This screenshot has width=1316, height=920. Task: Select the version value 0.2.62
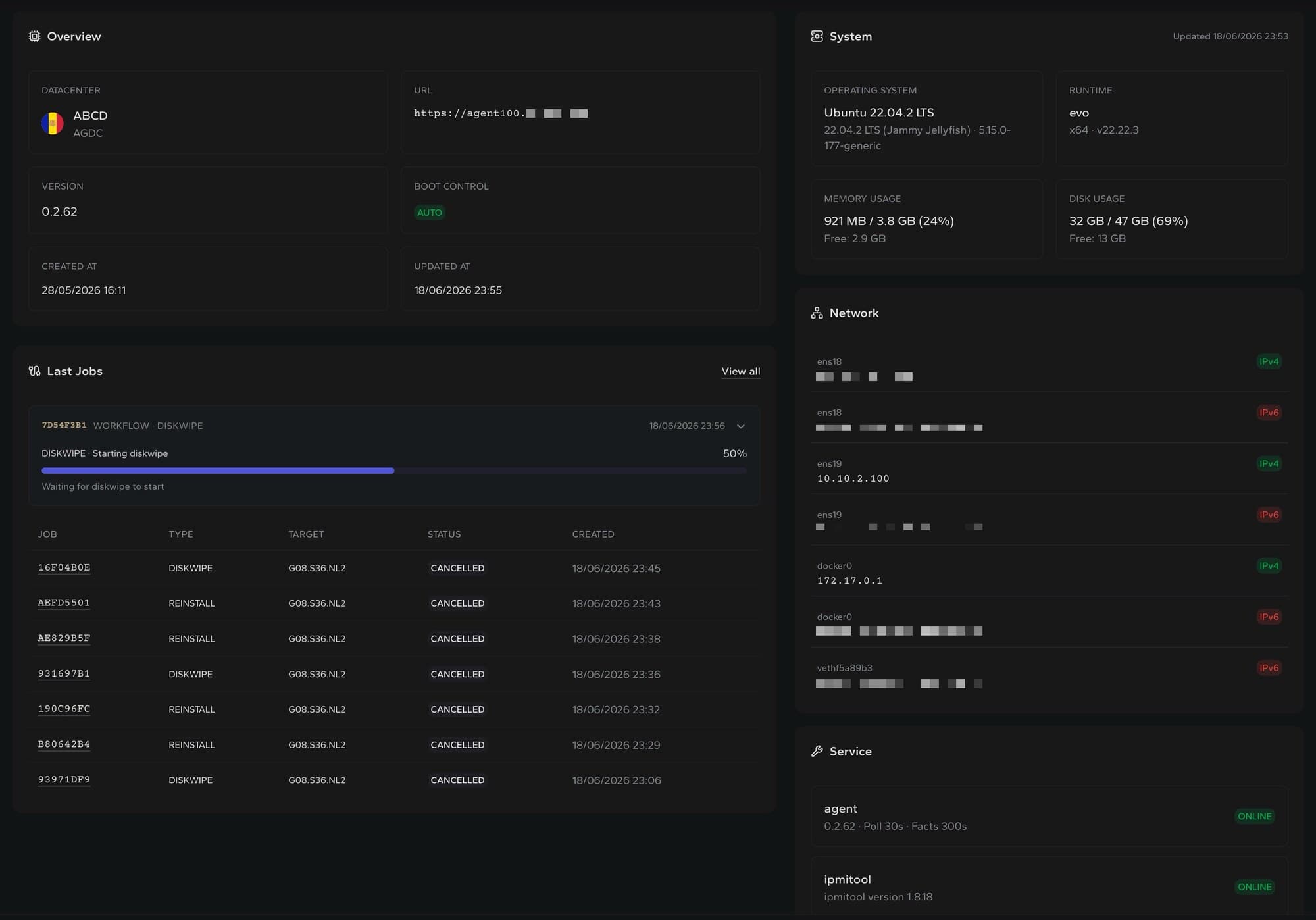tap(59, 212)
